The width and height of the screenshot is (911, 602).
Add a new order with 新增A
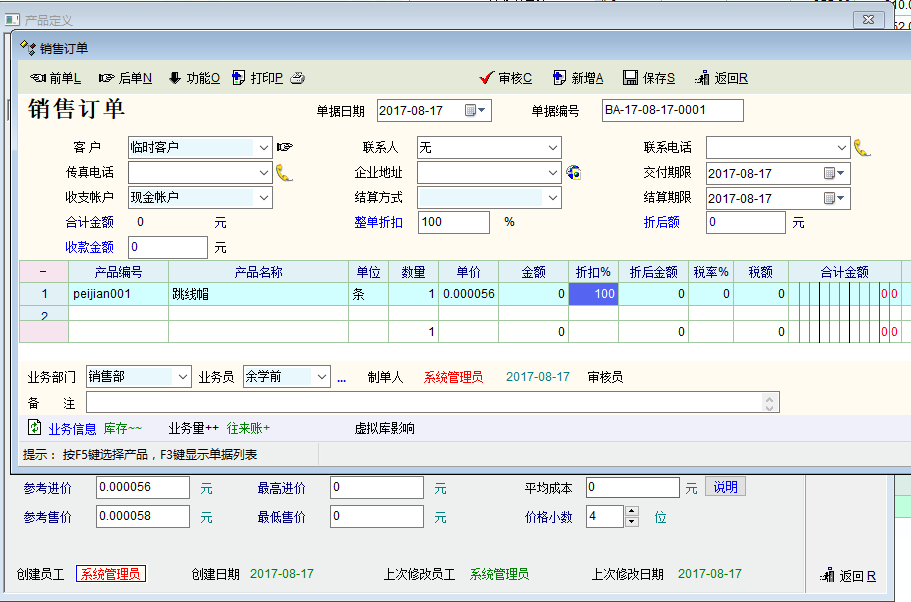coord(578,78)
